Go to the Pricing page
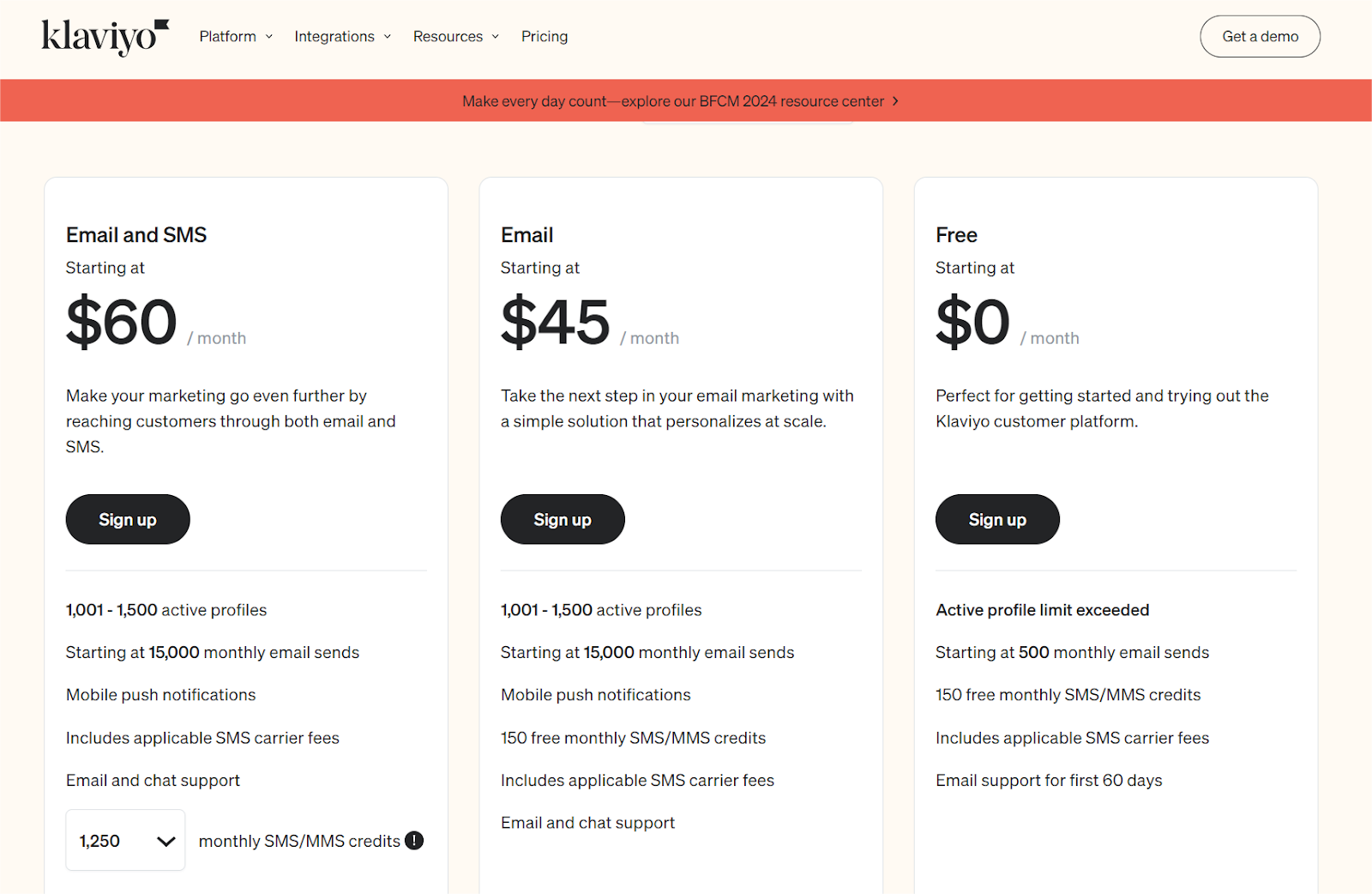Image resolution: width=1372 pixels, height=894 pixels. pyautogui.click(x=545, y=36)
